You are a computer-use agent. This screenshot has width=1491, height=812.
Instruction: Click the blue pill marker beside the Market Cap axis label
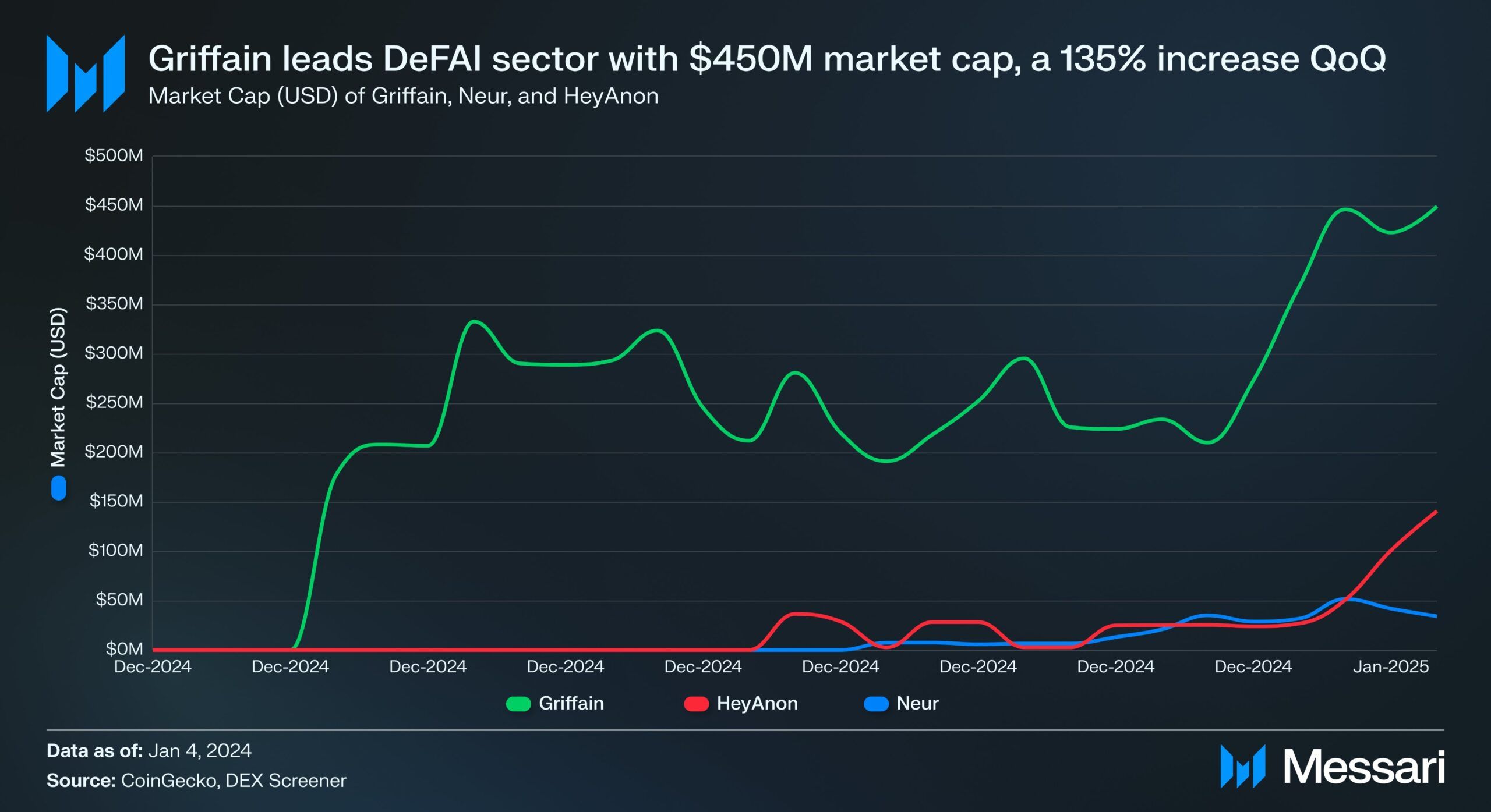(58, 488)
